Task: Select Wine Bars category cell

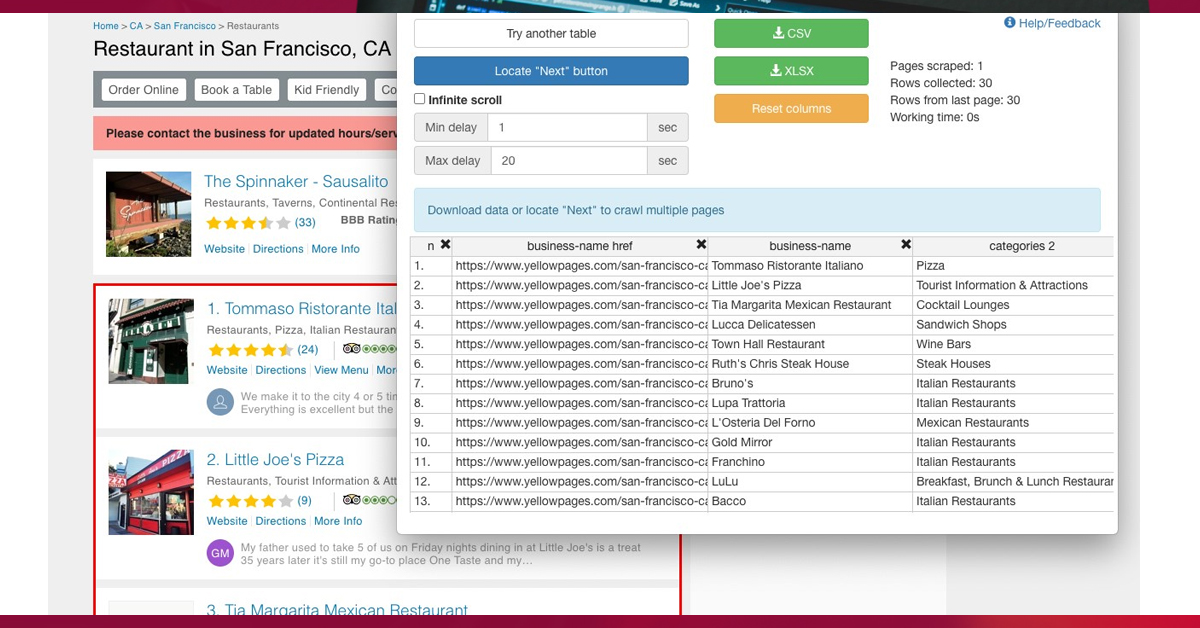Action: click(1013, 344)
